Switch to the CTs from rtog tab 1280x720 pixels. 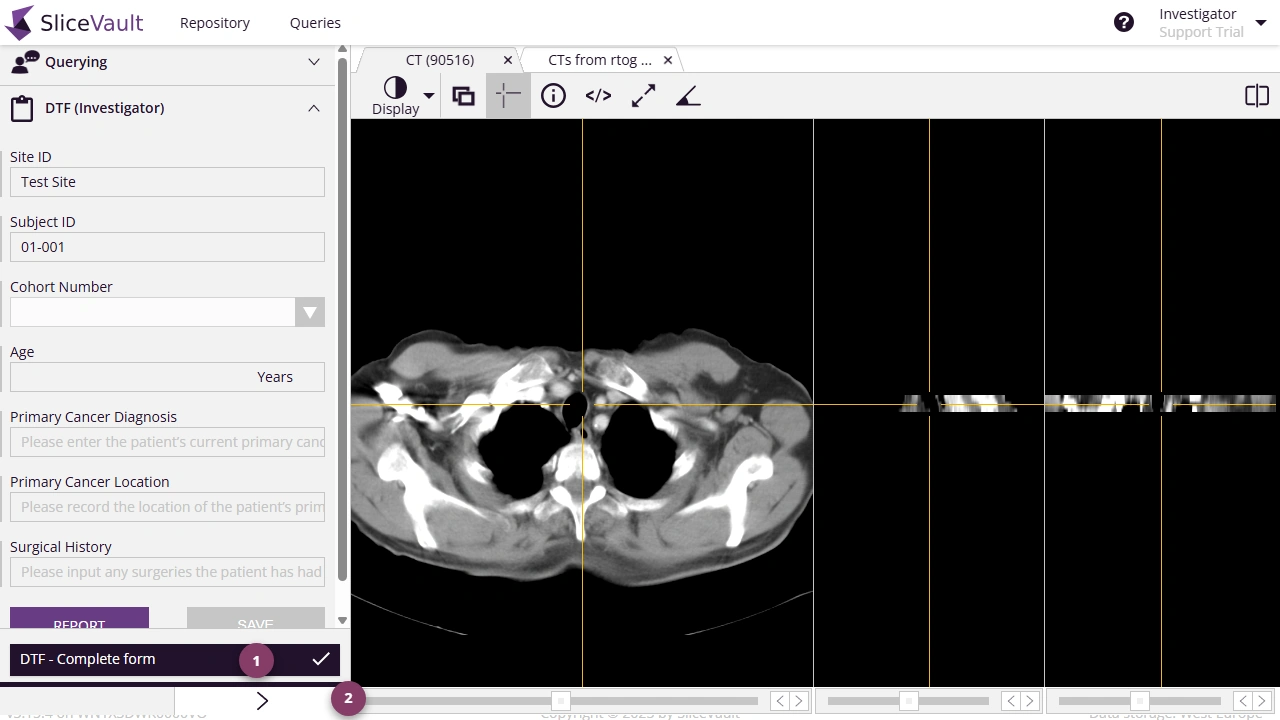click(x=599, y=60)
